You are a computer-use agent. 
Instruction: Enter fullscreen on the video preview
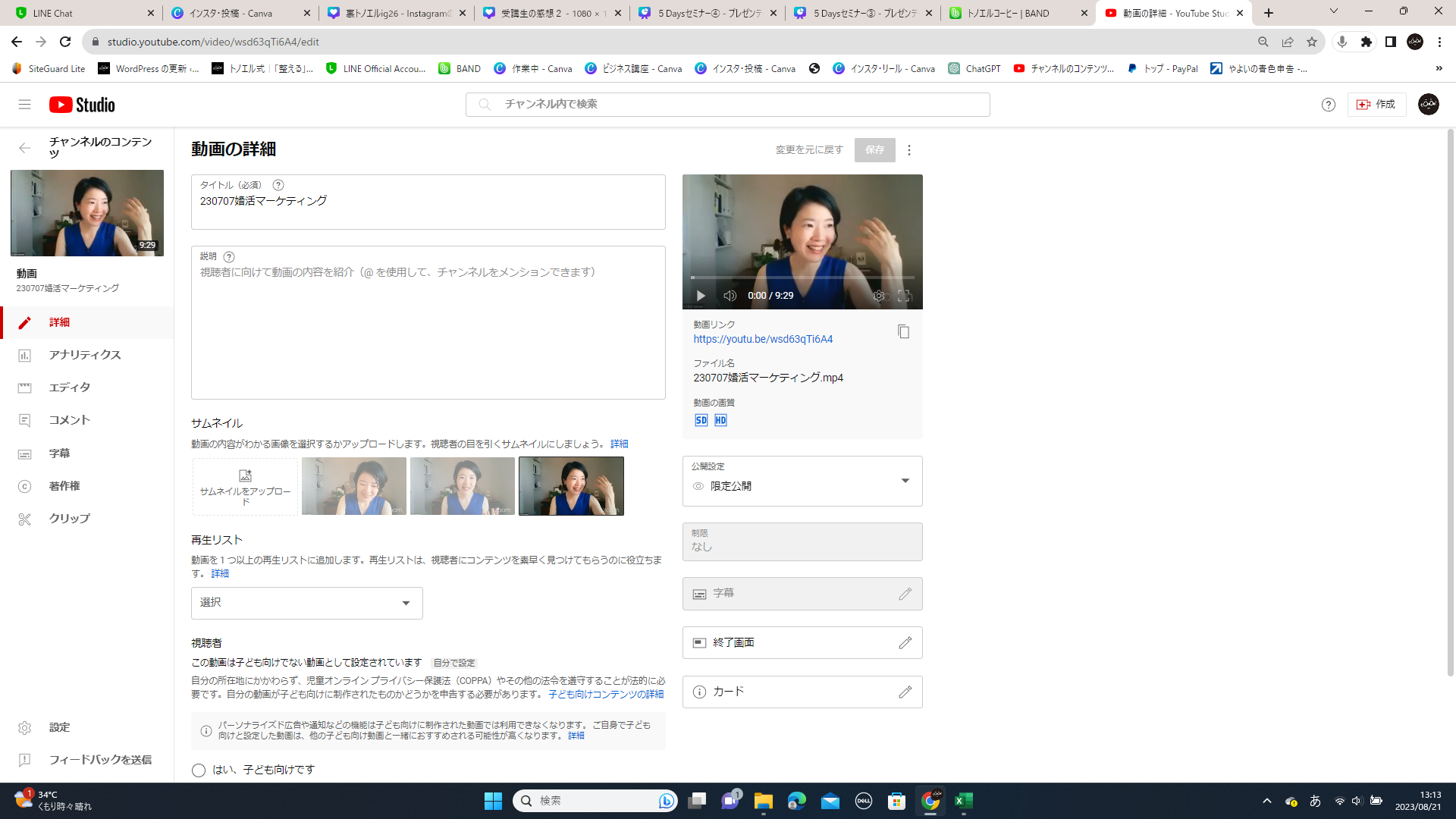coord(904,296)
